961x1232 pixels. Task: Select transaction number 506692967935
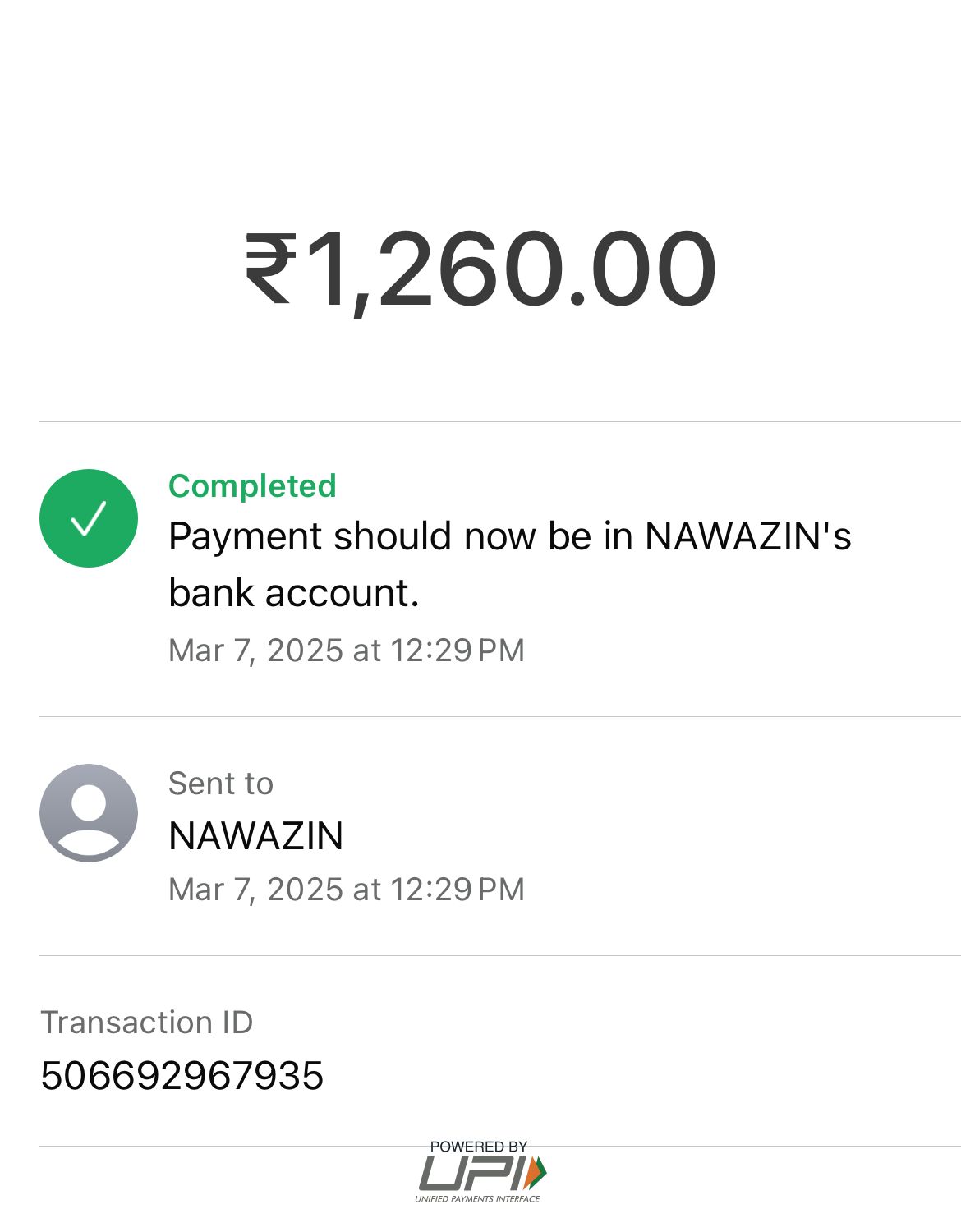pos(182,1076)
